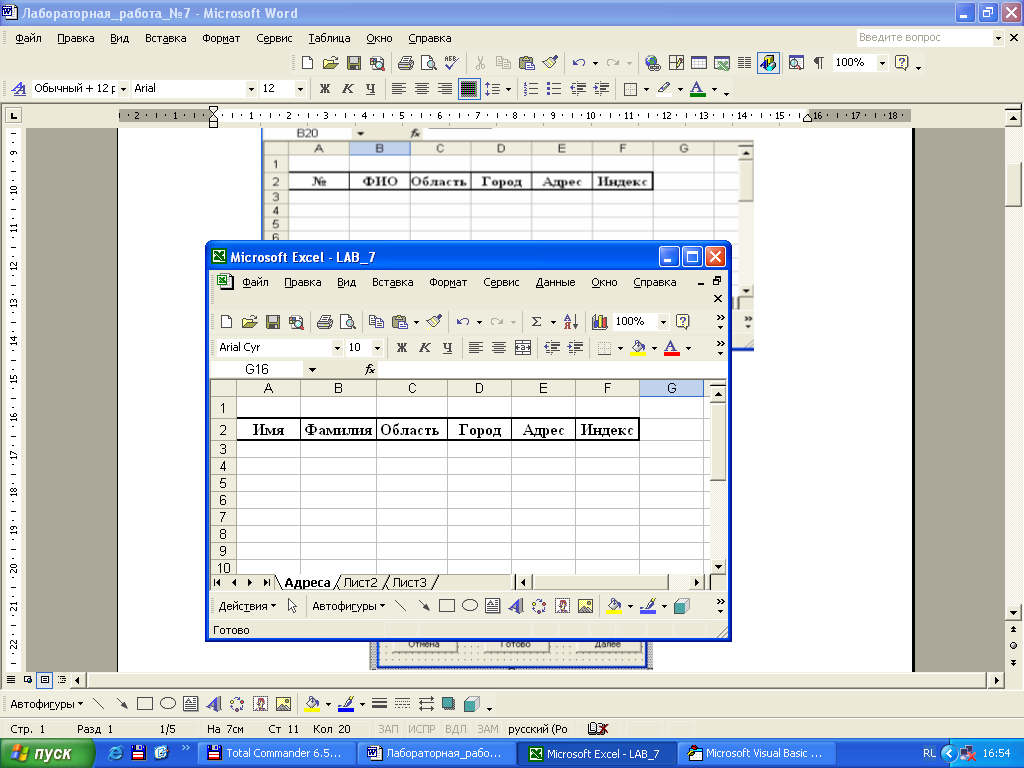Click Save icon in Word toolbar

tap(353, 63)
